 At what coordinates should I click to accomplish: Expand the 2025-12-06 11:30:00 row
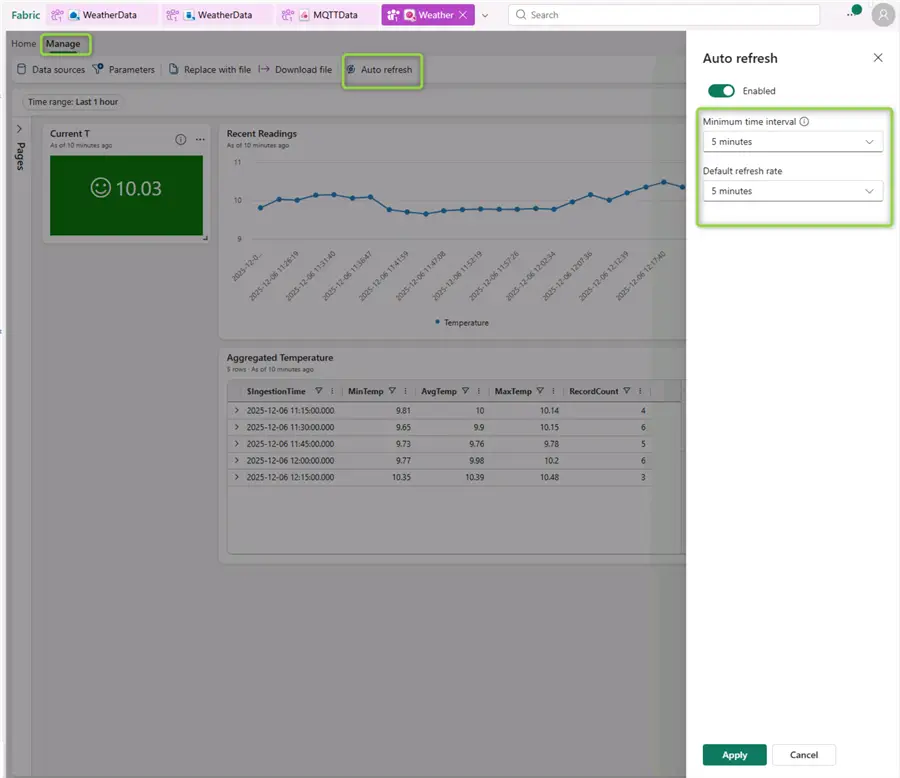236,427
